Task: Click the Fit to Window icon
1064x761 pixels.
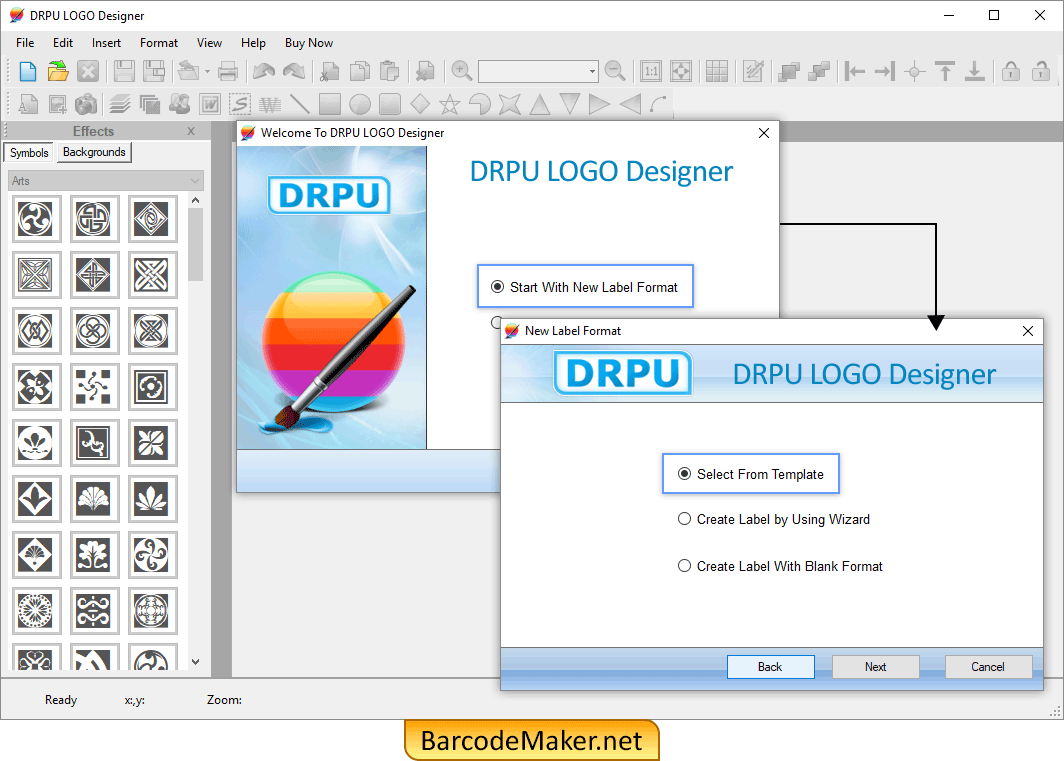Action: pos(681,71)
